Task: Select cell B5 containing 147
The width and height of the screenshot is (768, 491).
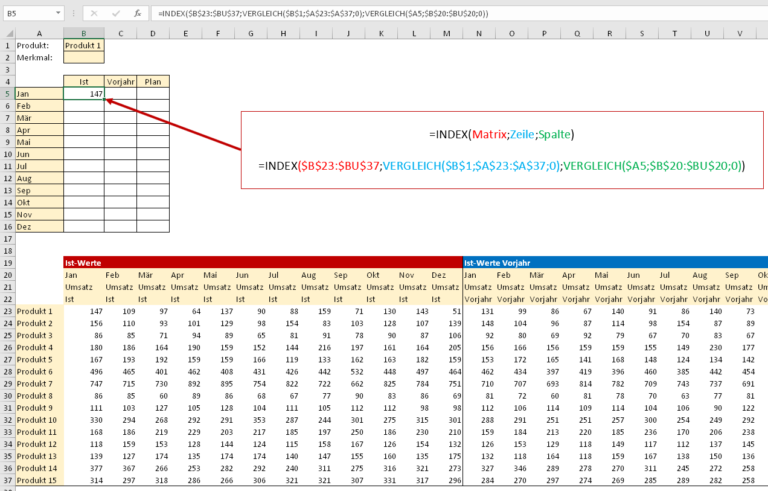Action: point(83,94)
